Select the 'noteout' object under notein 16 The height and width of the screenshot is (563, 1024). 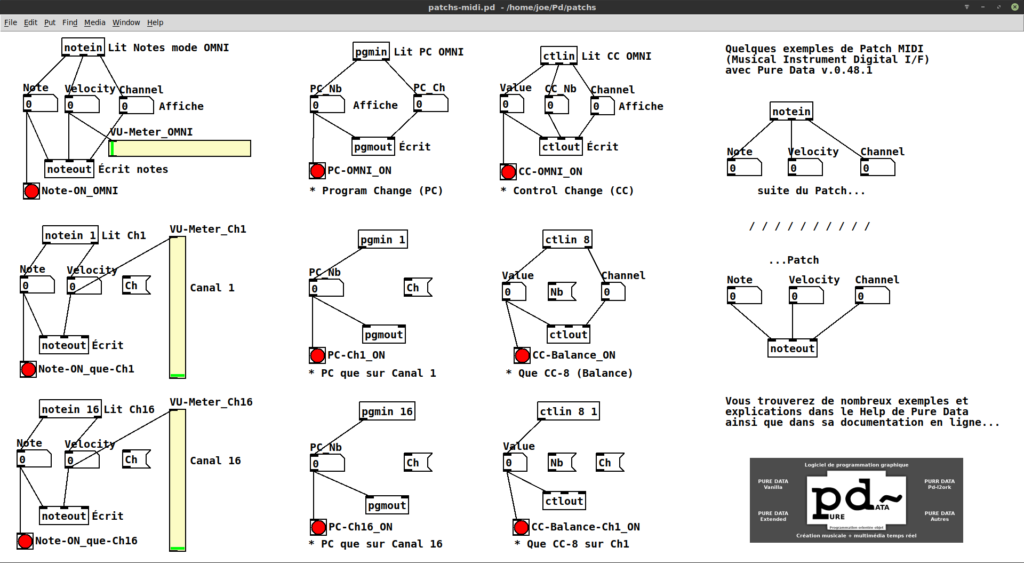(x=64, y=516)
